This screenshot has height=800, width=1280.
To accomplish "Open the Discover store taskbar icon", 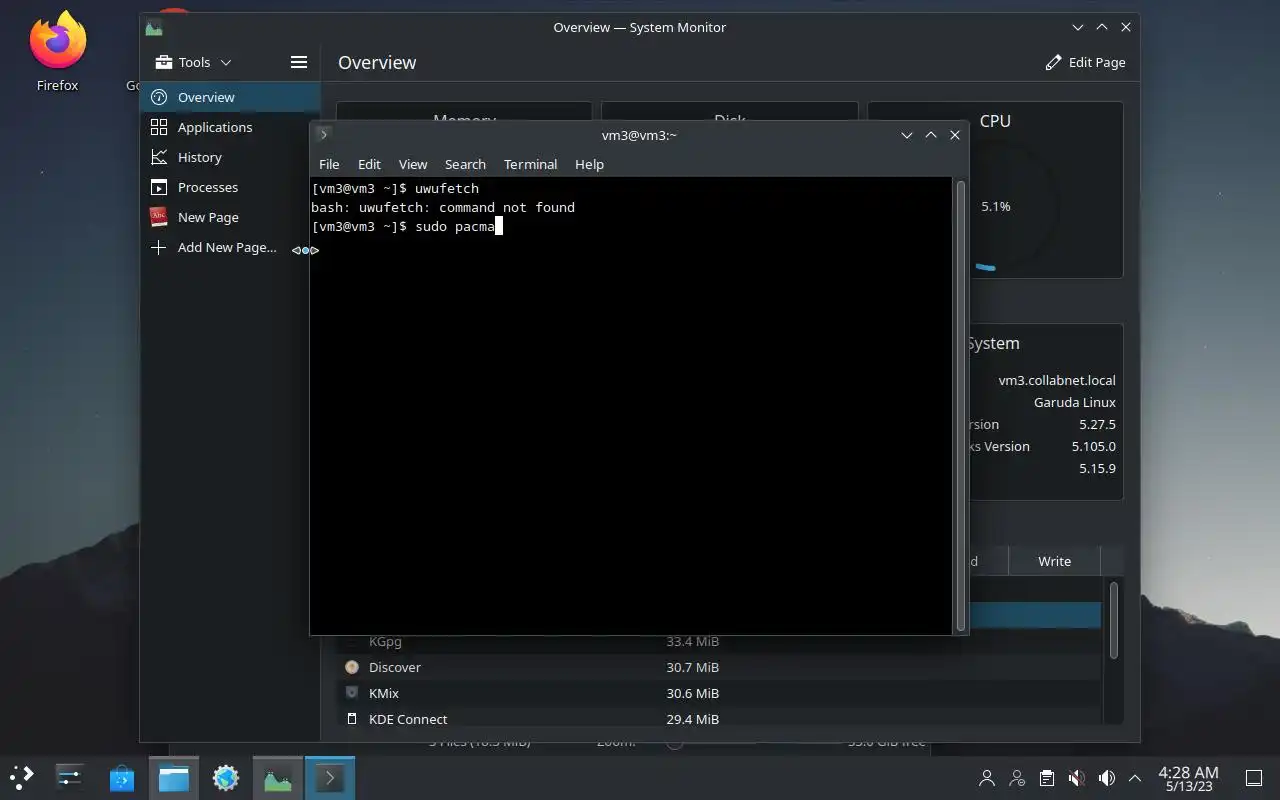I will tap(122, 777).
